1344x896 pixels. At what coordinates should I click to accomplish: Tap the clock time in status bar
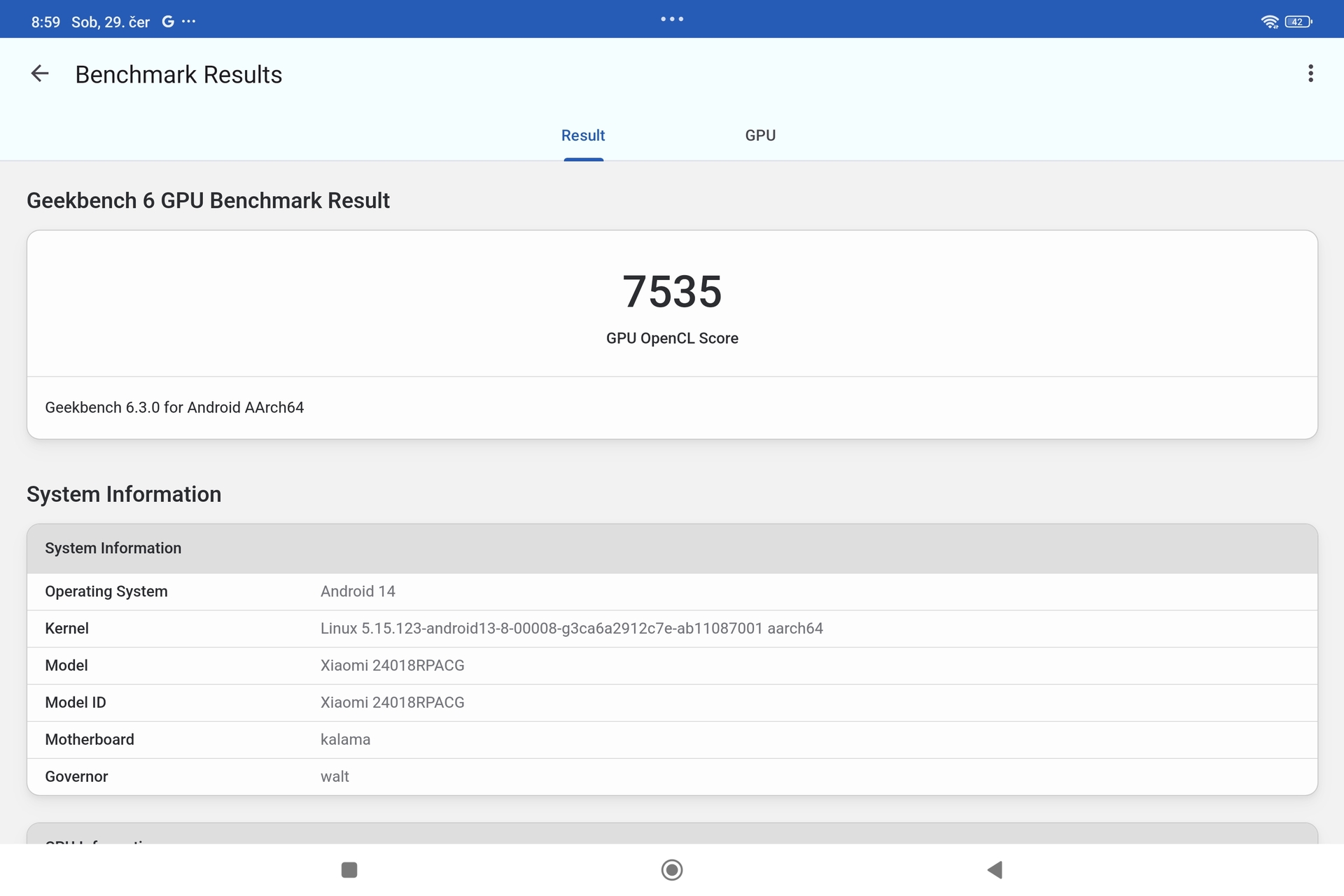45,22
